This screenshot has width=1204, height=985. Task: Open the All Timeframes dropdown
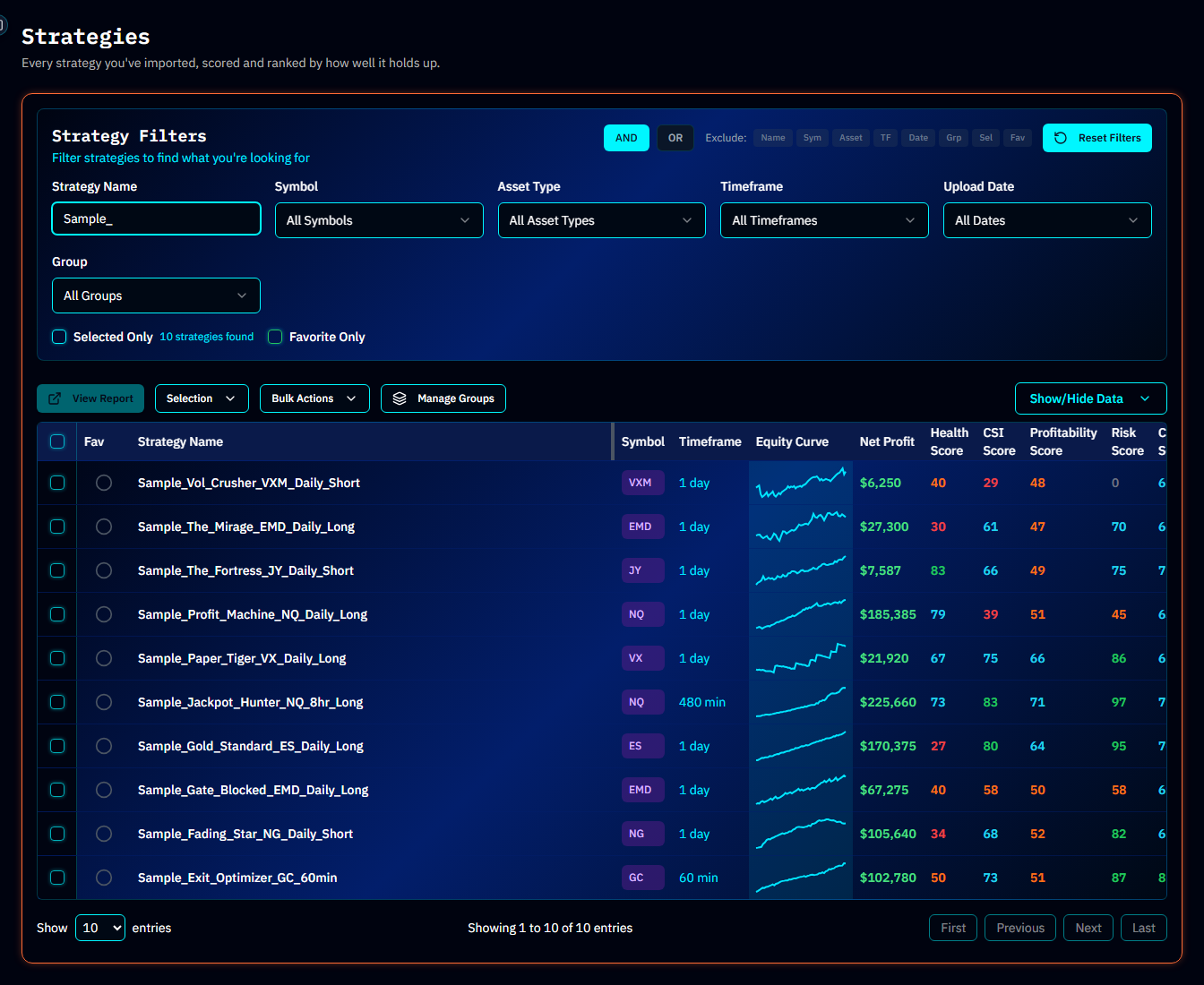824,220
